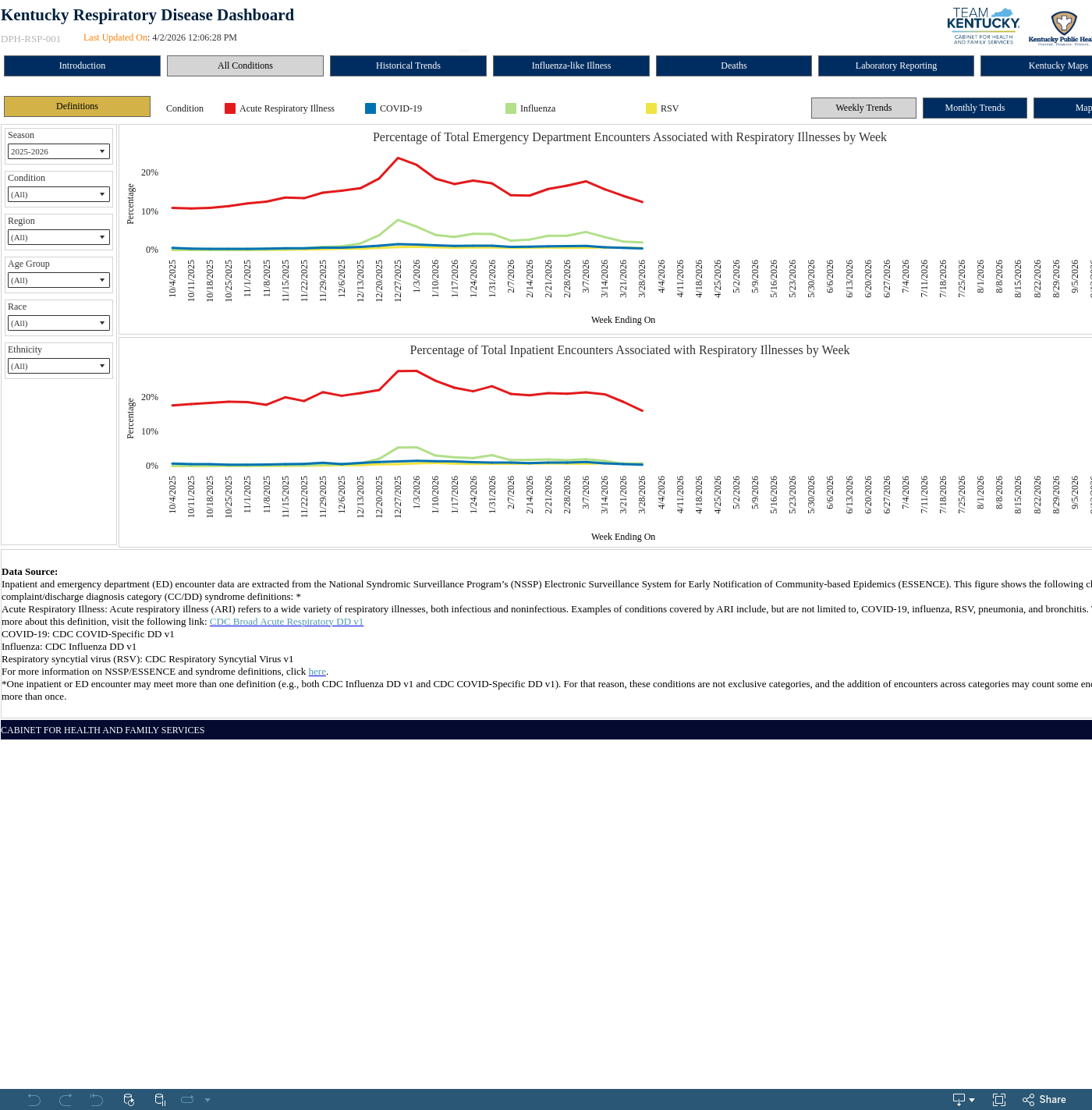Switch to the Monthly Trends view
The image size is (1092, 1110).
click(x=974, y=108)
